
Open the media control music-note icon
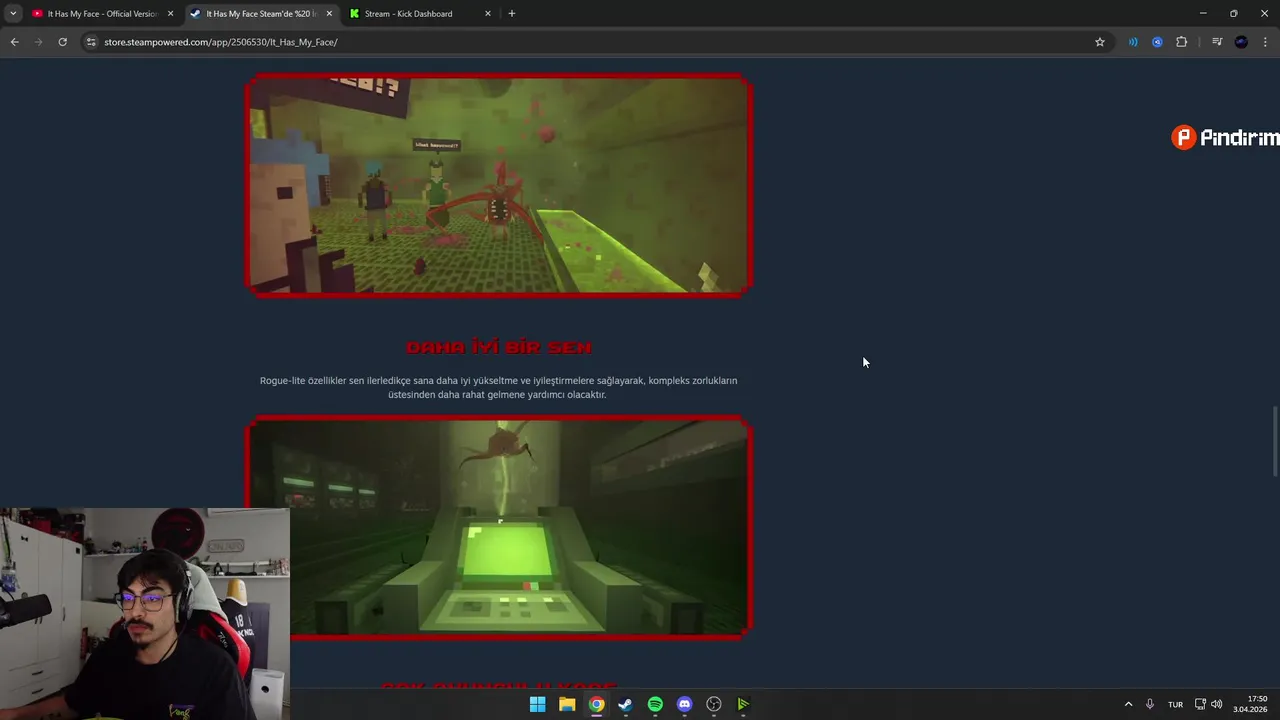1217,42
